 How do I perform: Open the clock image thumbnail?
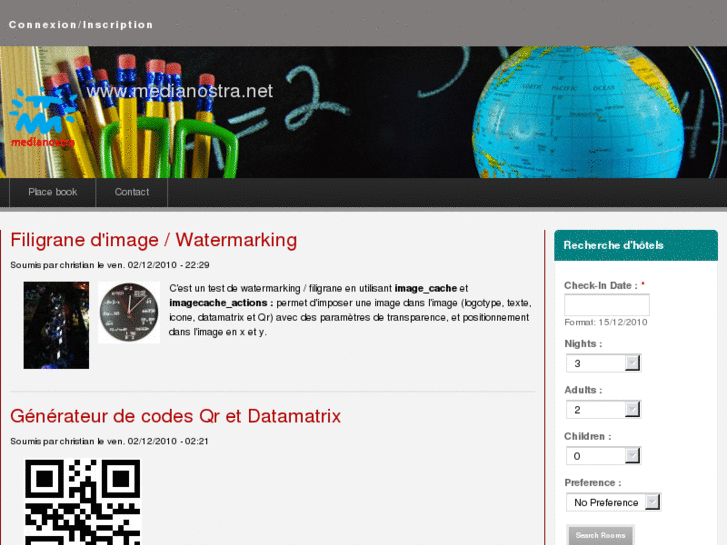point(129,312)
